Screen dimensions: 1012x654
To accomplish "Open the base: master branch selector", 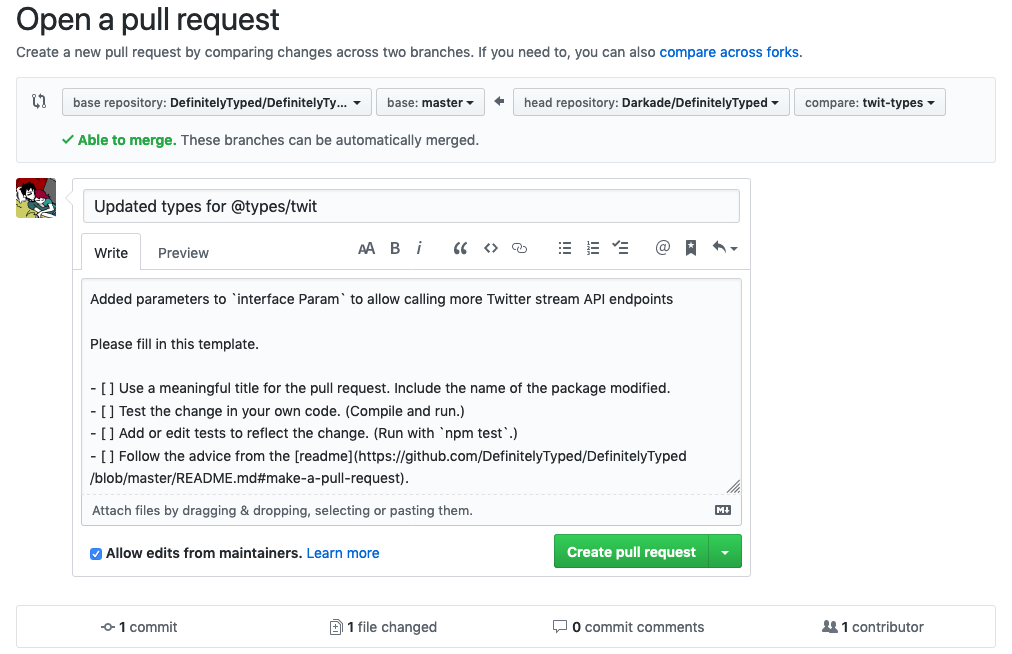I will [430, 101].
